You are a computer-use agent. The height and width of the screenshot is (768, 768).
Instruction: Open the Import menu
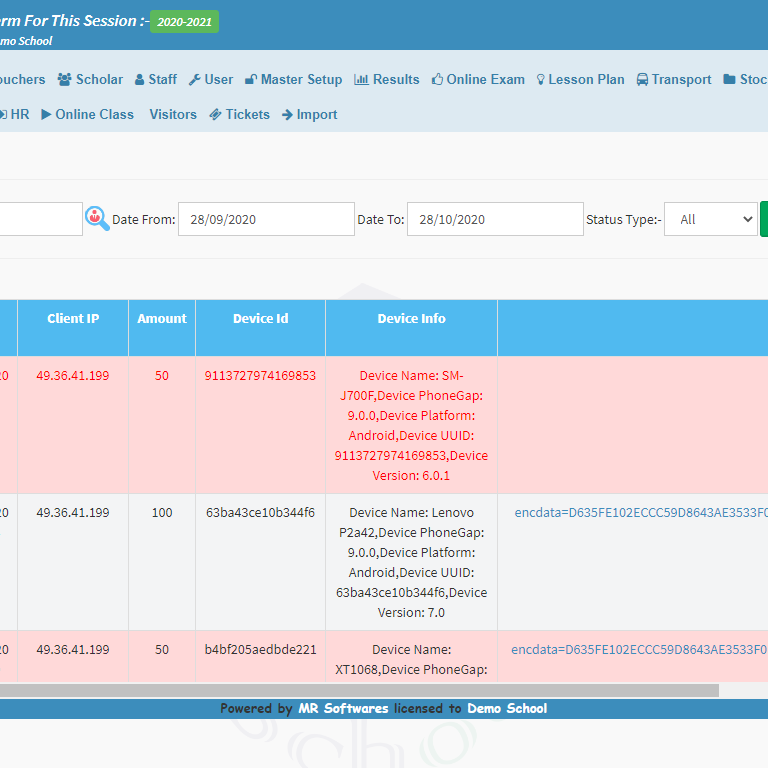coord(310,115)
